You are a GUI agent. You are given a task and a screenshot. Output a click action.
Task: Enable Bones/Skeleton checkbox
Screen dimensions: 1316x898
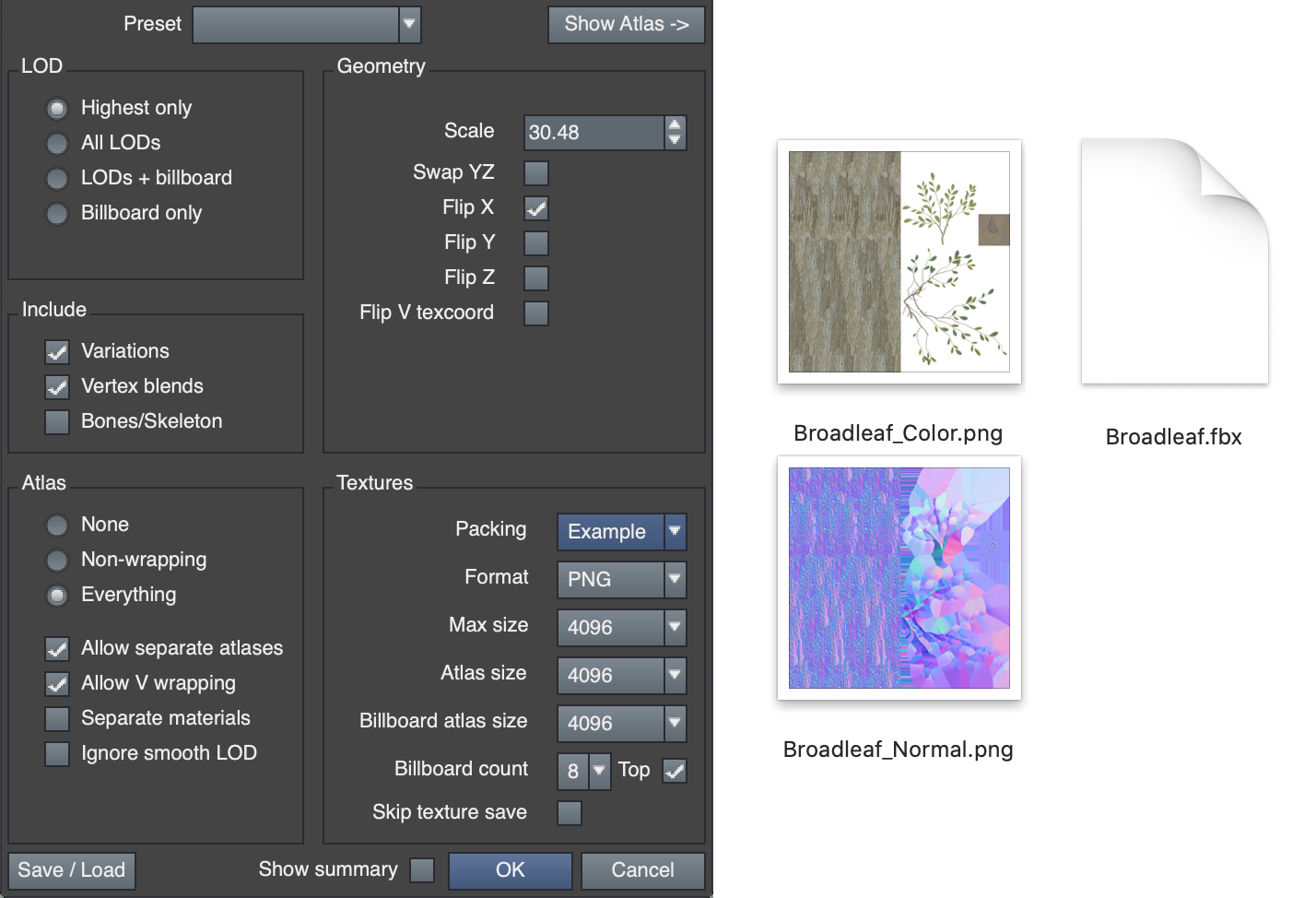point(57,422)
